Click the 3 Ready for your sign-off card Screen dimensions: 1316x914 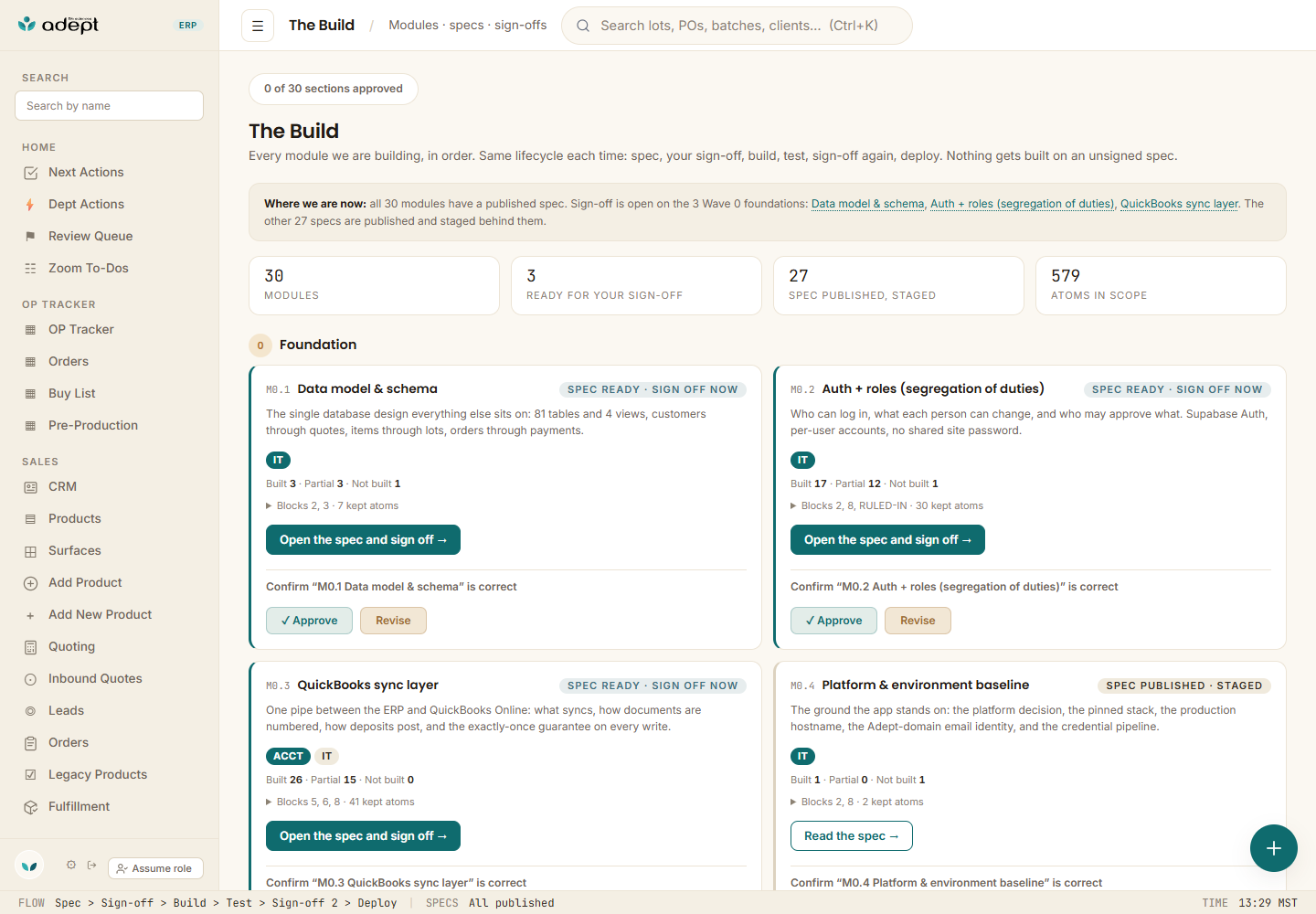pos(636,285)
